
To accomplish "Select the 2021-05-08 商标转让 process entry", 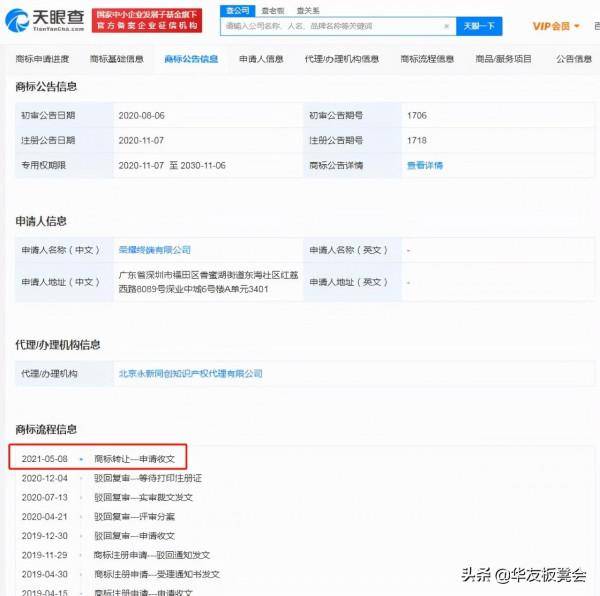I will [x=98, y=458].
